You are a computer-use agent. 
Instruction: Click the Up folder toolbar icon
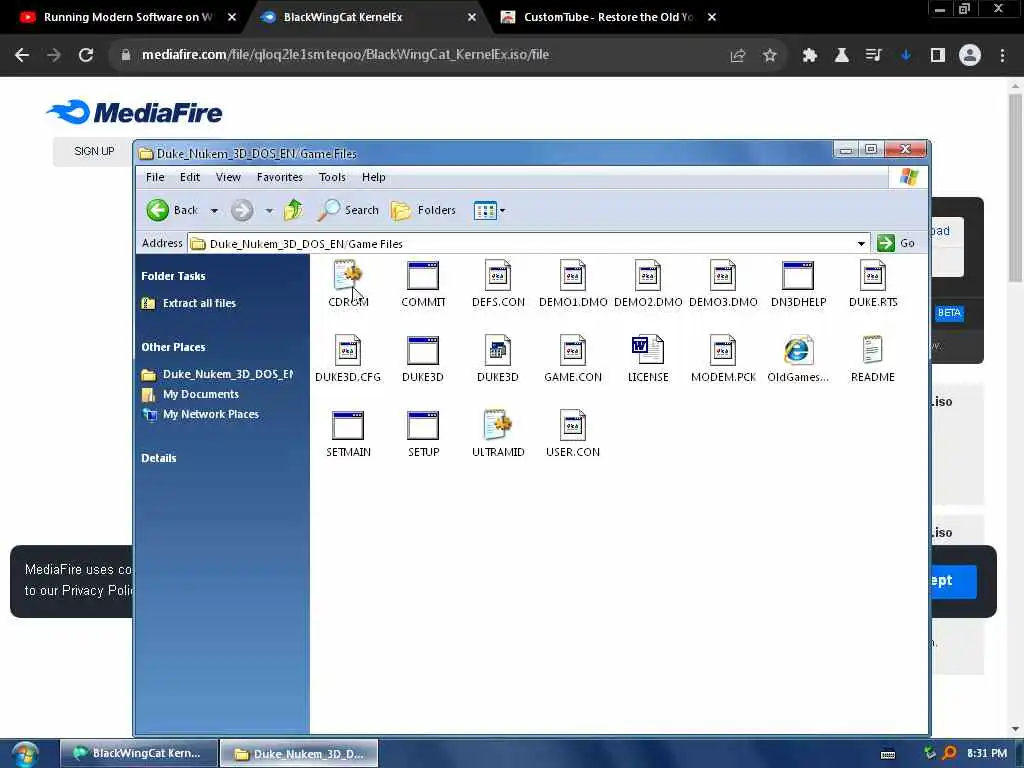[294, 210]
